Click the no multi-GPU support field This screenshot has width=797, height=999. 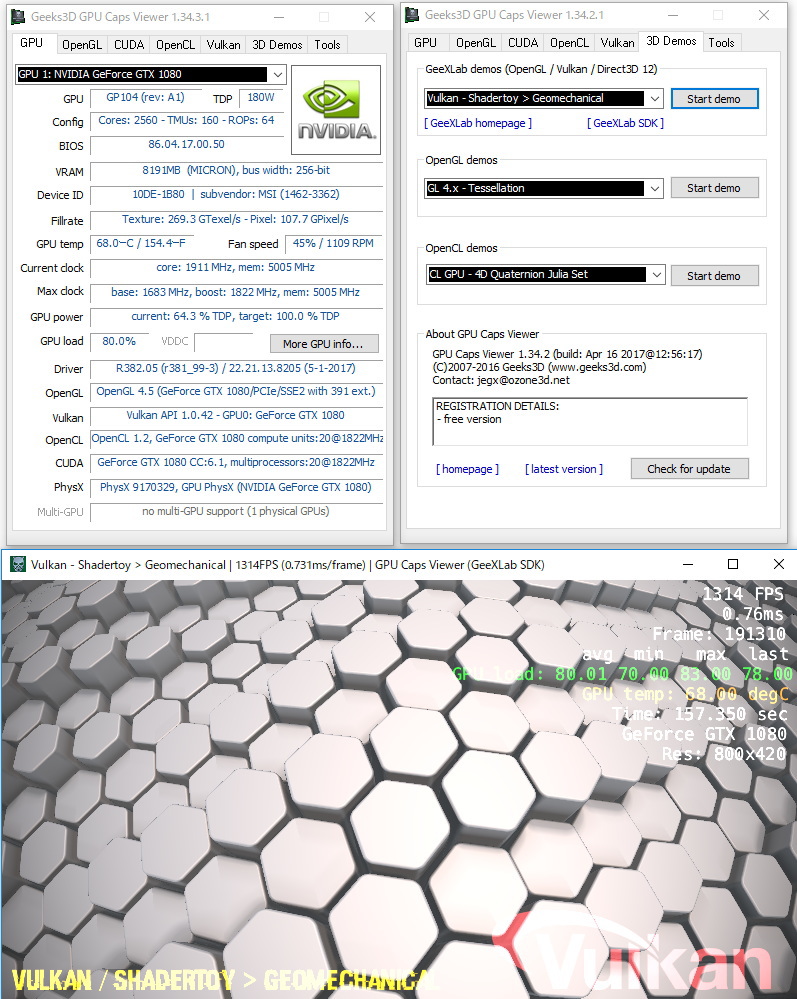(236, 512)
